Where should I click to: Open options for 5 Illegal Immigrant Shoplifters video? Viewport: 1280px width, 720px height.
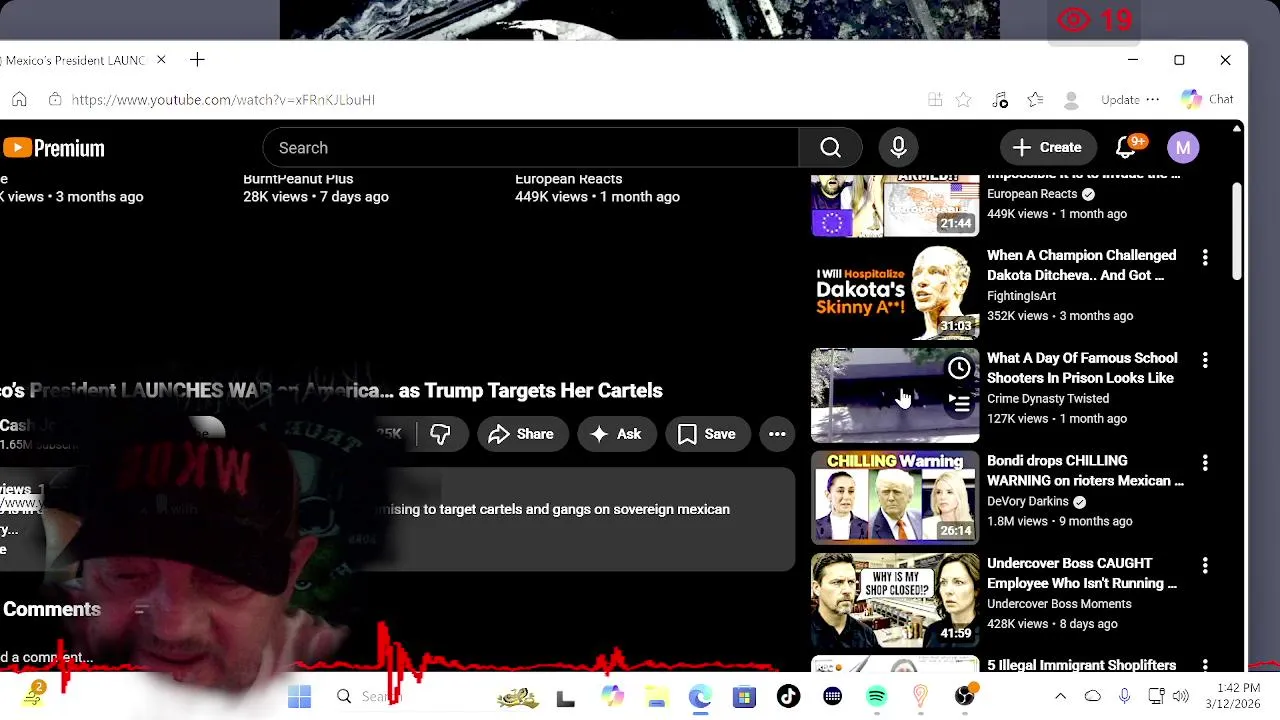tap(1205, 665)
